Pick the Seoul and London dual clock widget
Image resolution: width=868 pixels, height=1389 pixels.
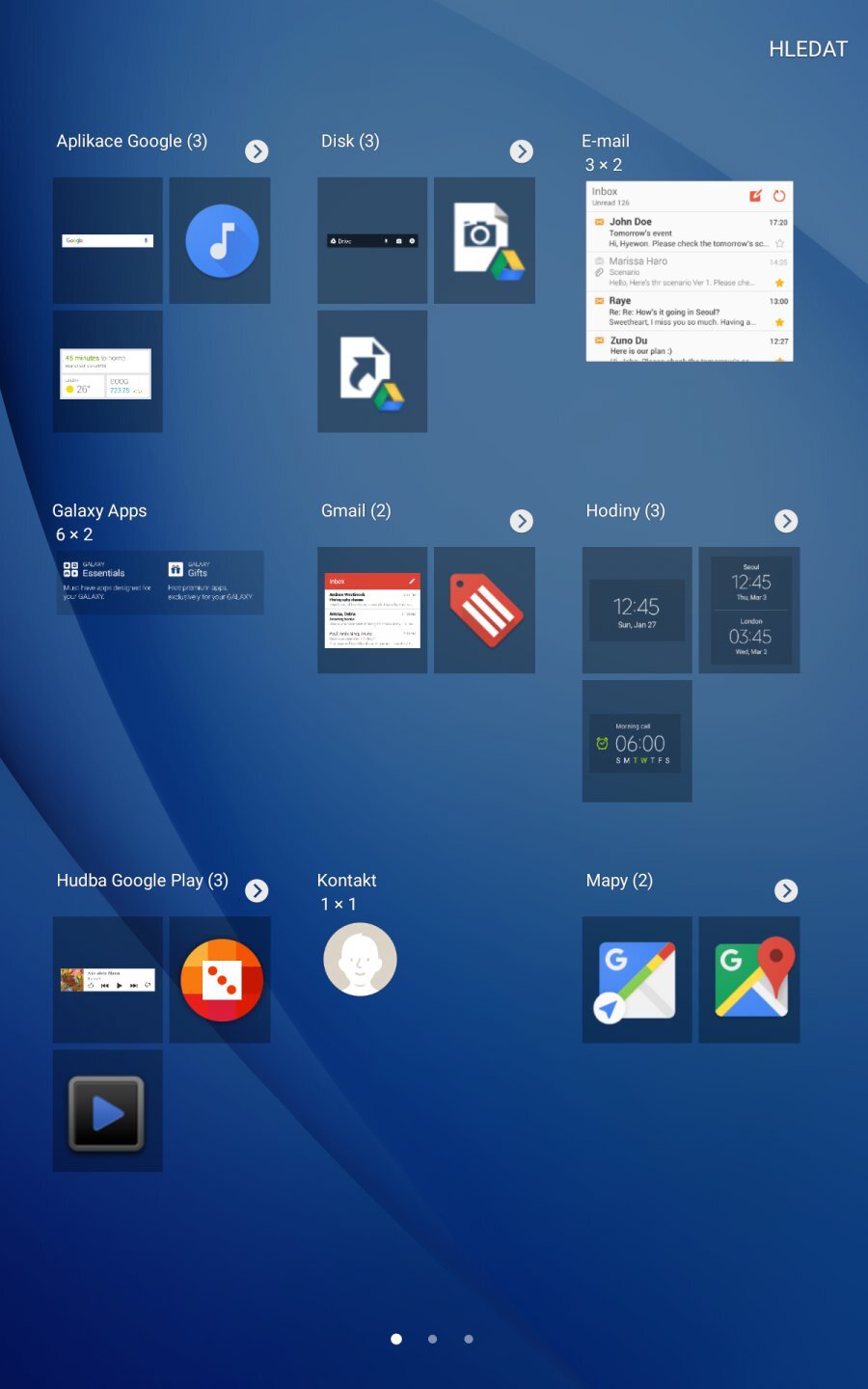748,610
